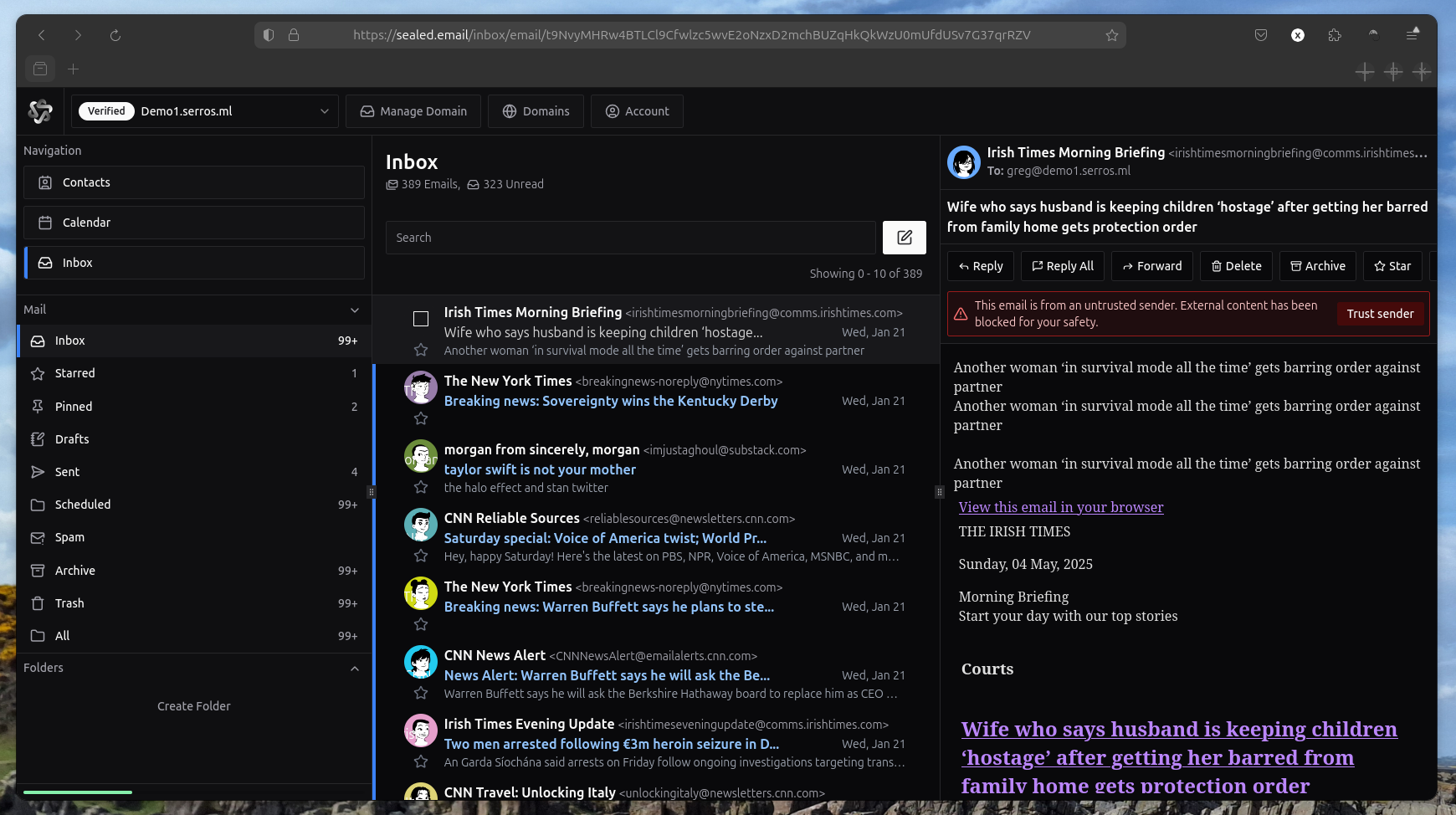Open View this email in your browser link
Screen dimensions: 1456x815
[x=1061, y=507]
